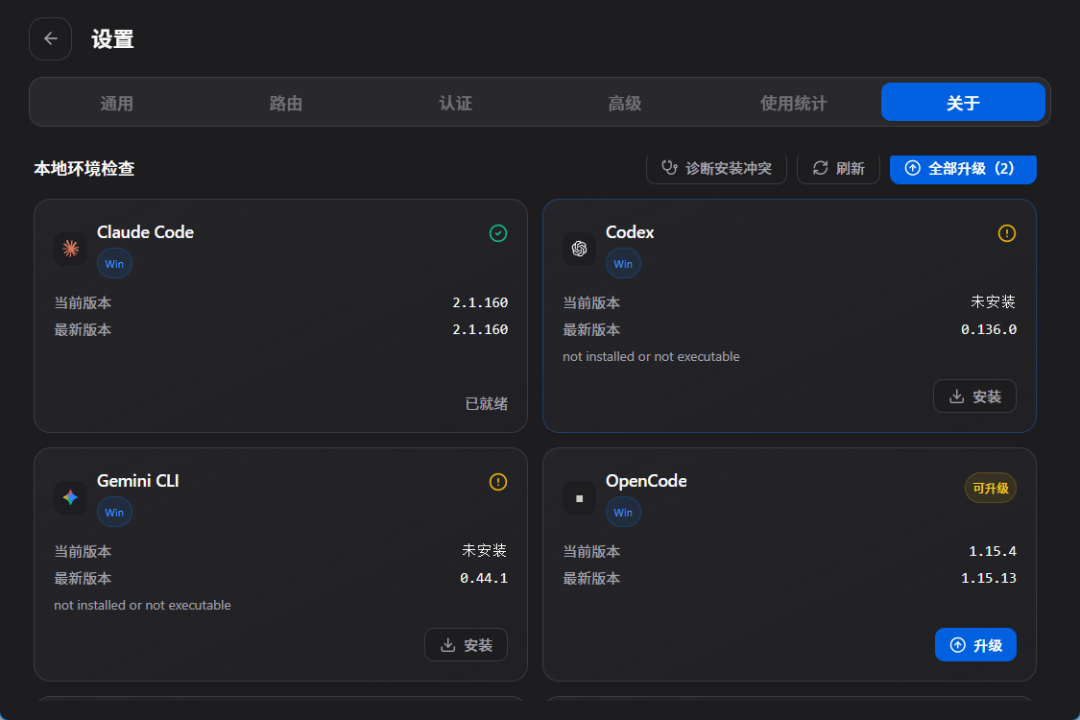This screenshot has height=720, width=1080.
Task: Open the 高级 tab
Action: coord(625,103)
